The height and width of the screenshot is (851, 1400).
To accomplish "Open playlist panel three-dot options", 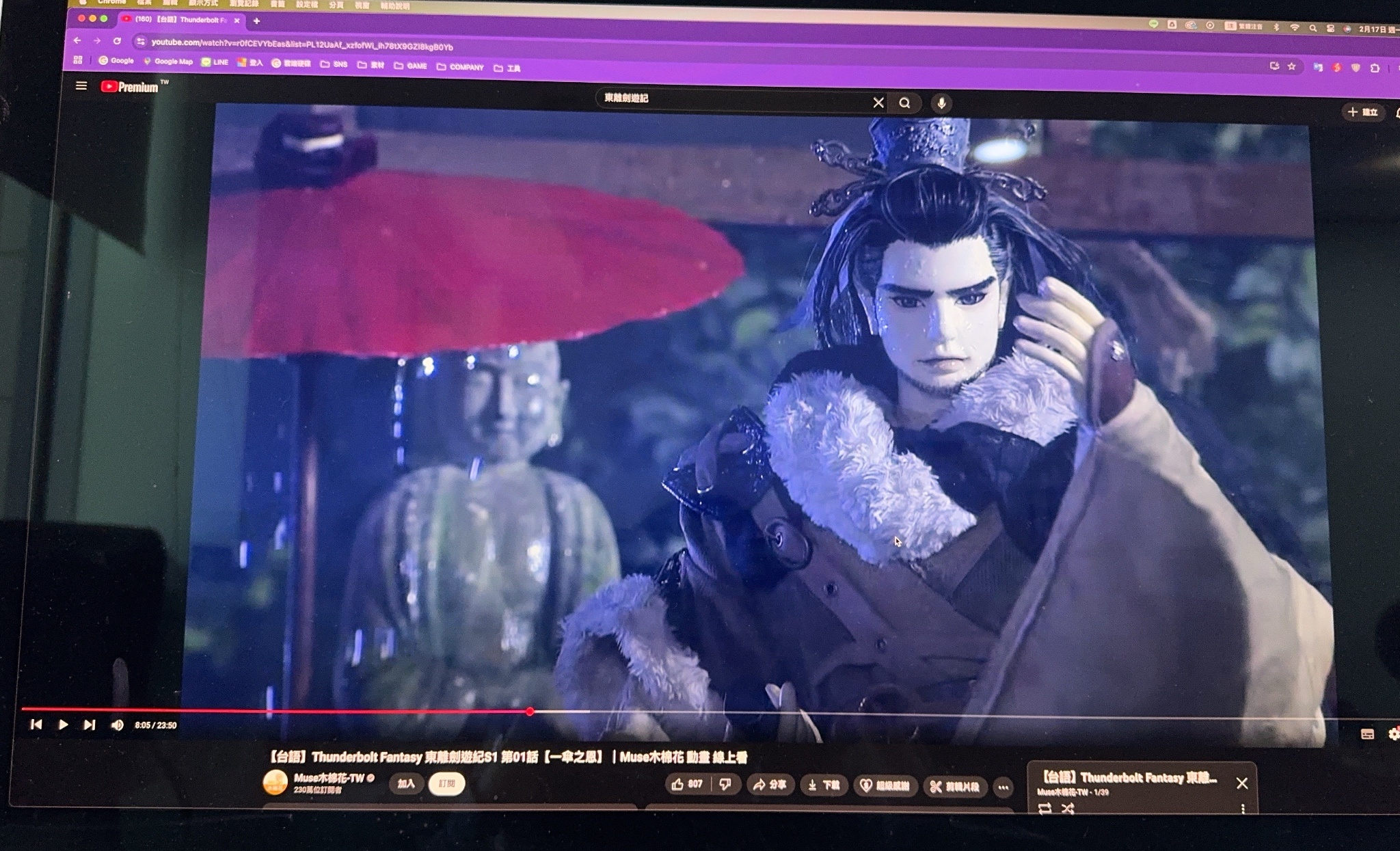I will [1242, 809].
